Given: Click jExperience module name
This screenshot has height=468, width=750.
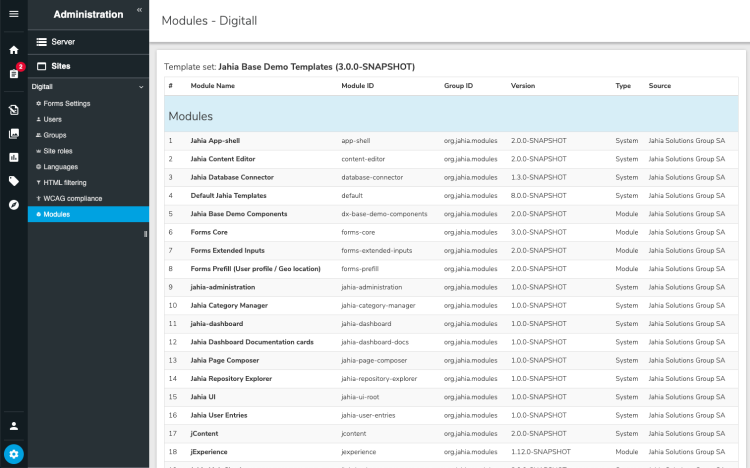Looking at the screenshot, I should pos(209,452).
